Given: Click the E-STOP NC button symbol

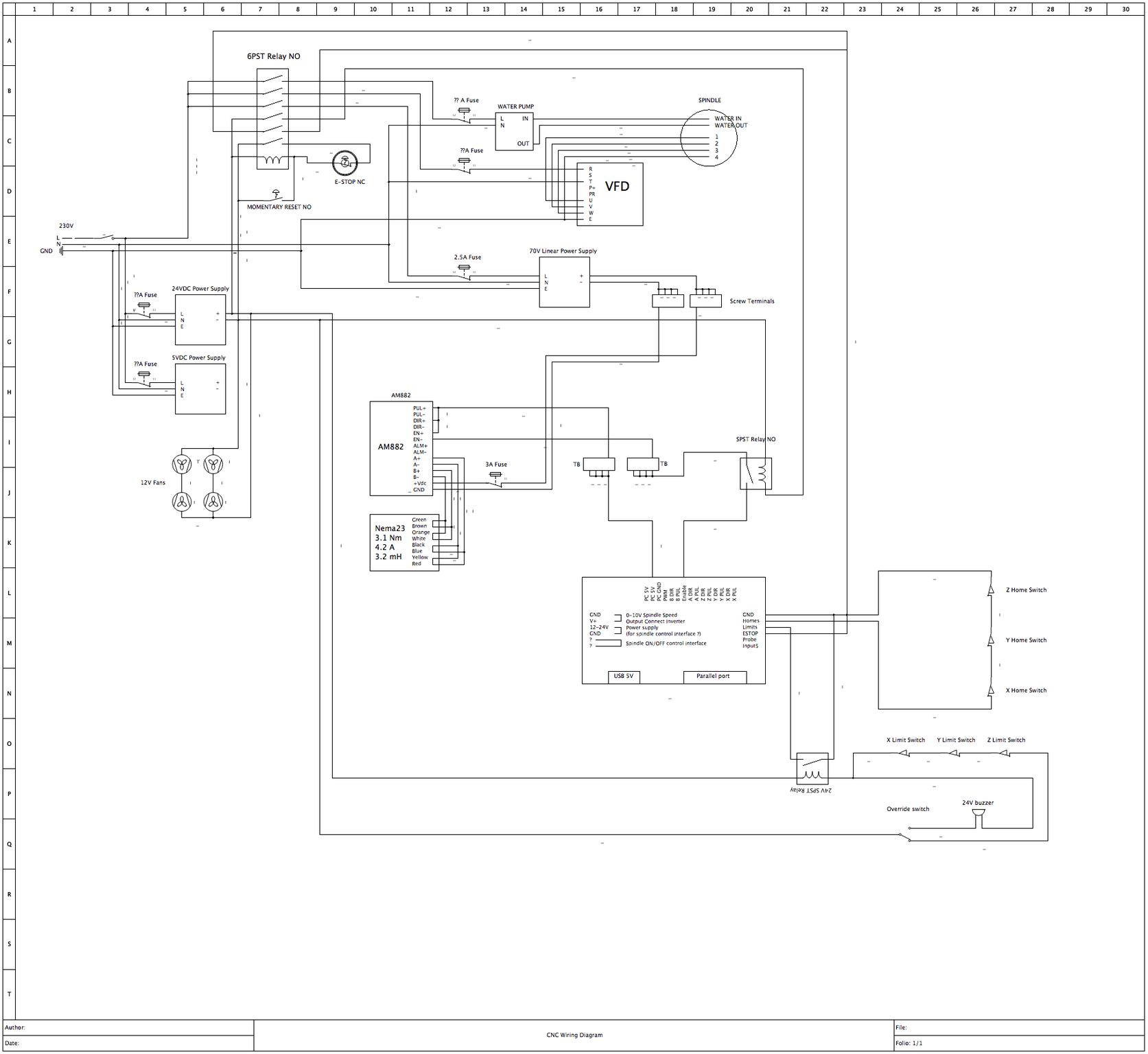Looking at the screenshot, I should 344,163.
